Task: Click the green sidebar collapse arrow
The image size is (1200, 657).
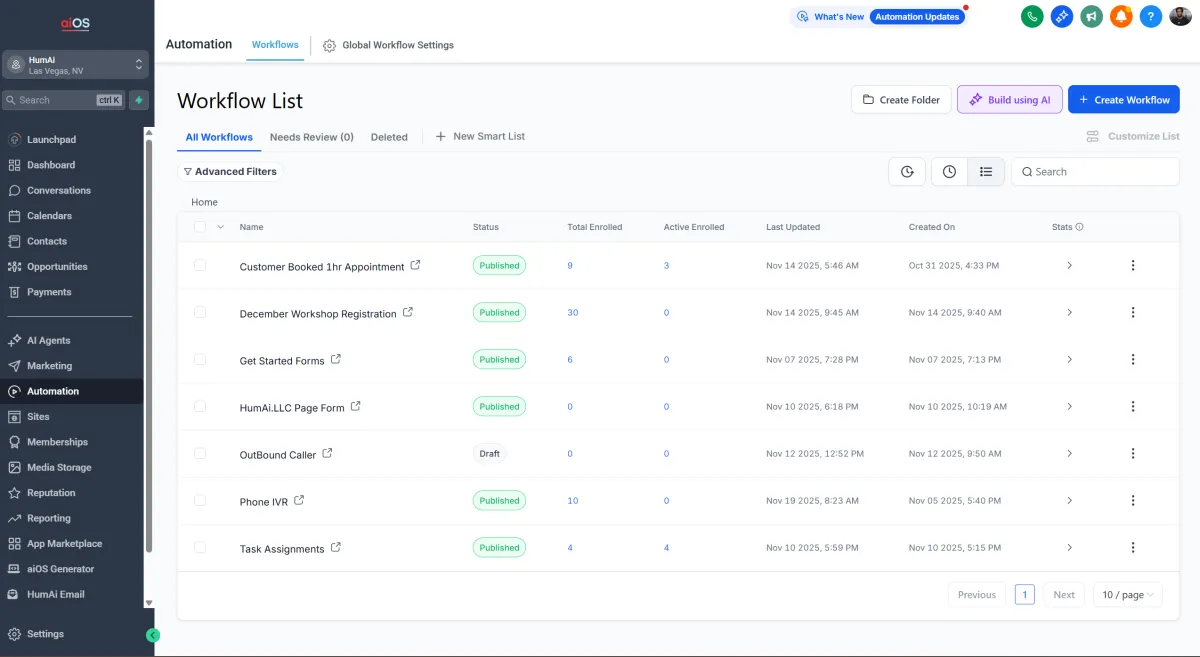Action: click(152, 635)
